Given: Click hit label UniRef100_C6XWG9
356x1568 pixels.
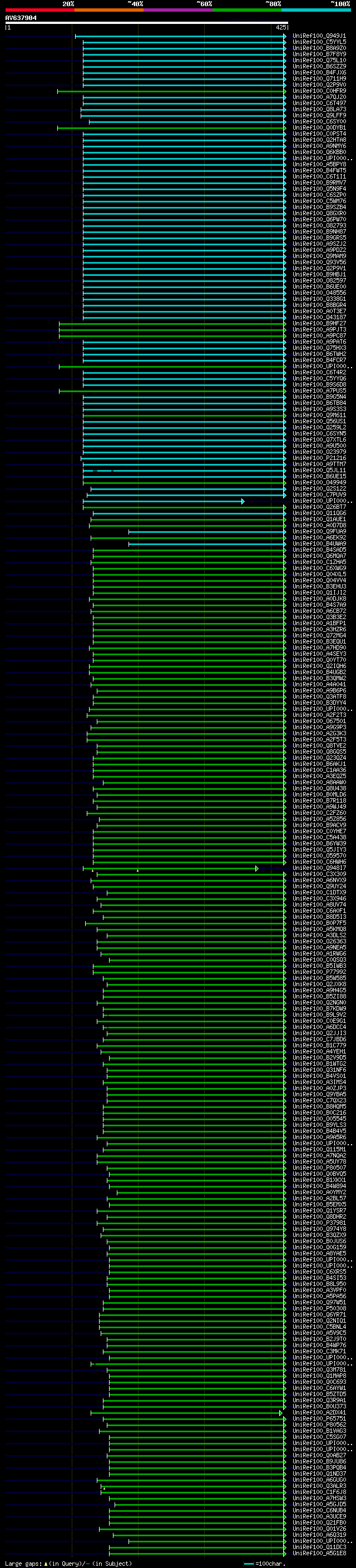Looking at the screenshot, I should pos(319,568).
